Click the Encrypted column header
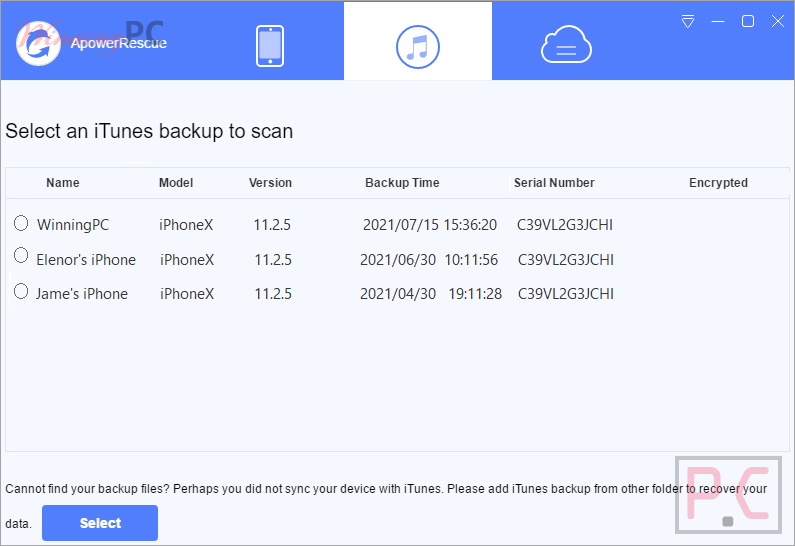 tap(718, 183)
